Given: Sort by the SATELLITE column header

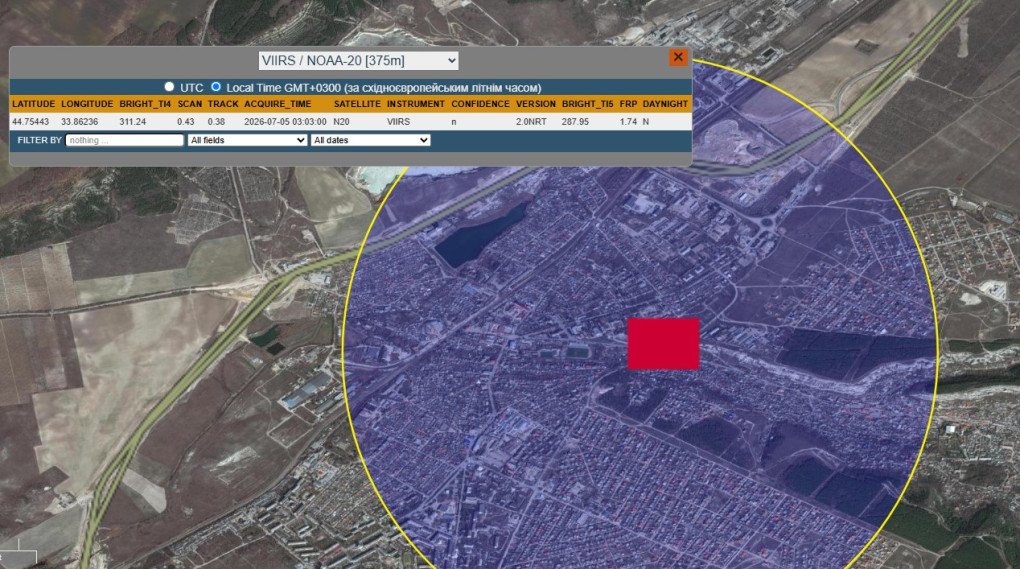Looking at the screenshot, I should click(x=357, y=104).
